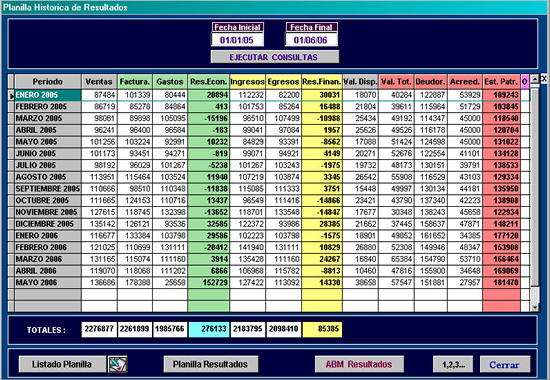550x380 pixels.
Task: Click Est. Patr. value 109243 for ENERO 2005
Action: 502,95
